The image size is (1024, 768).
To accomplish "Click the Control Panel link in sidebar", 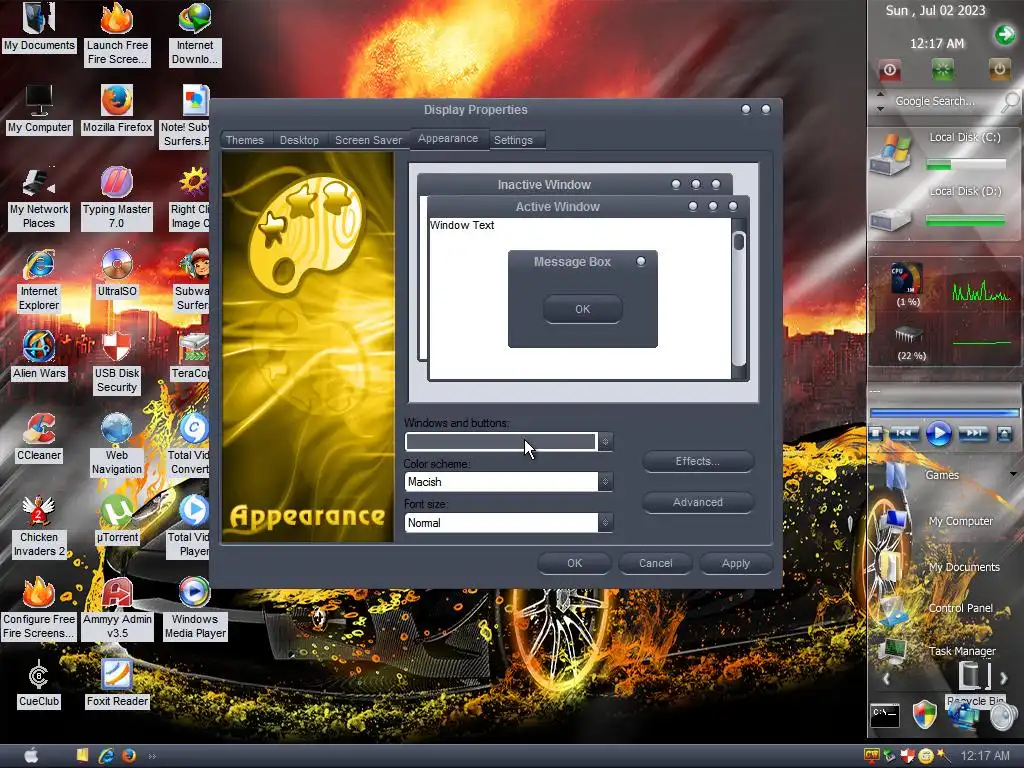I will coord(960,608).
